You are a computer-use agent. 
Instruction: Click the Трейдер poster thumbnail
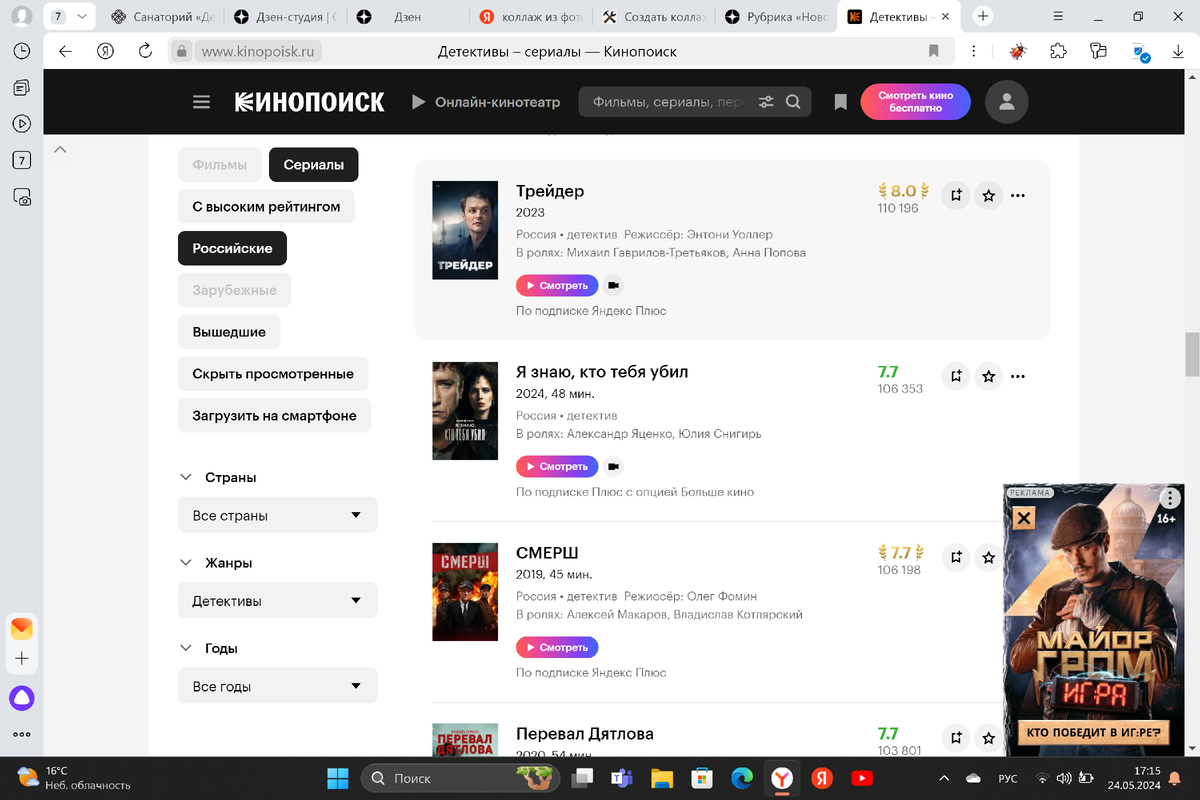point(465,230)
